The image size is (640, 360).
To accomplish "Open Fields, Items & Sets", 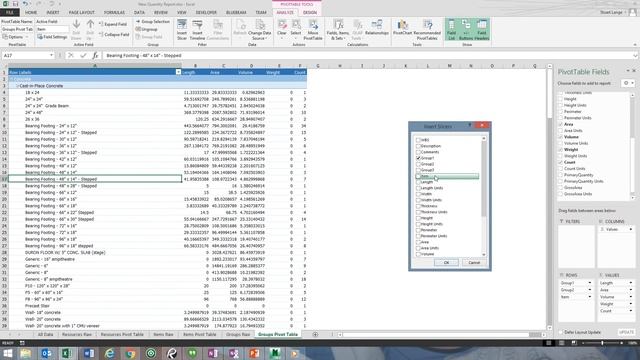I will click(338, 29).
